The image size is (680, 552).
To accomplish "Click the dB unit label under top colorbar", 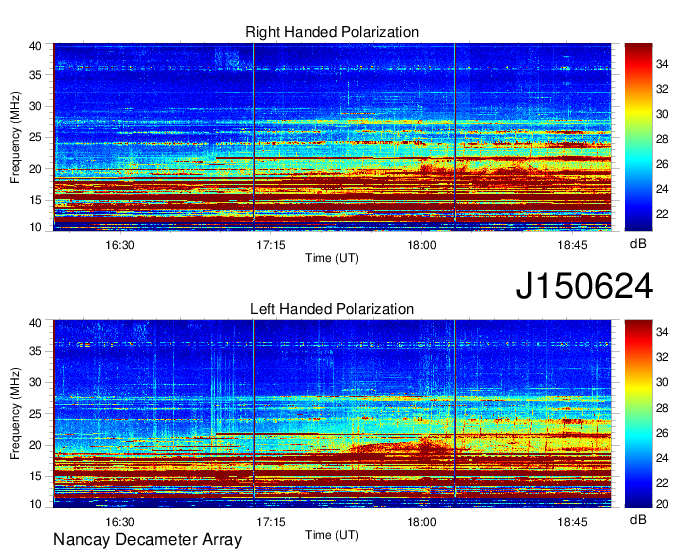I will pos(638,244).
